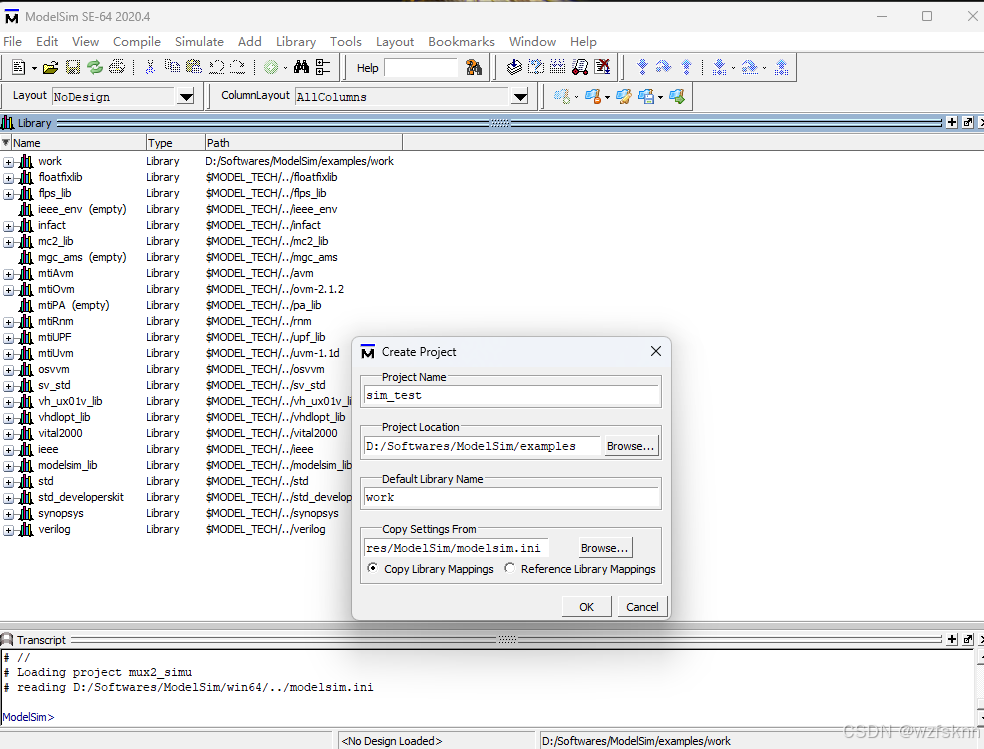Screen dimensions: 984x749
Task: Expand the ieee library node
Action: 8,450
